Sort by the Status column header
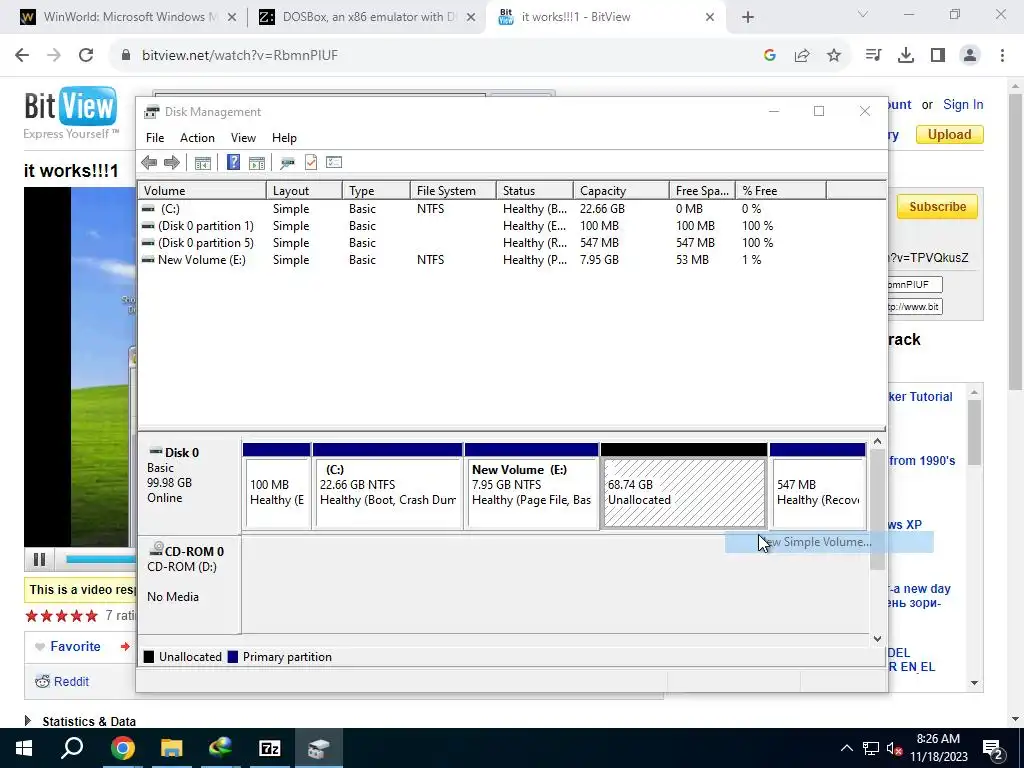The width and height of the screenshot is (1024, 768). coord(535,191)
